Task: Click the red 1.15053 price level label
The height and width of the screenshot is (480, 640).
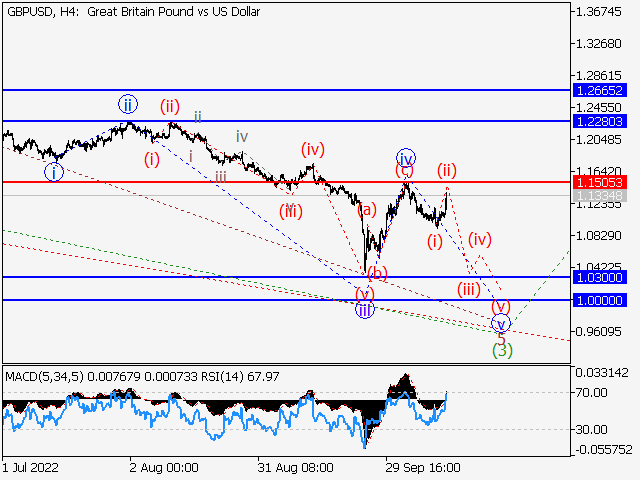Action: tap(600, 182)
